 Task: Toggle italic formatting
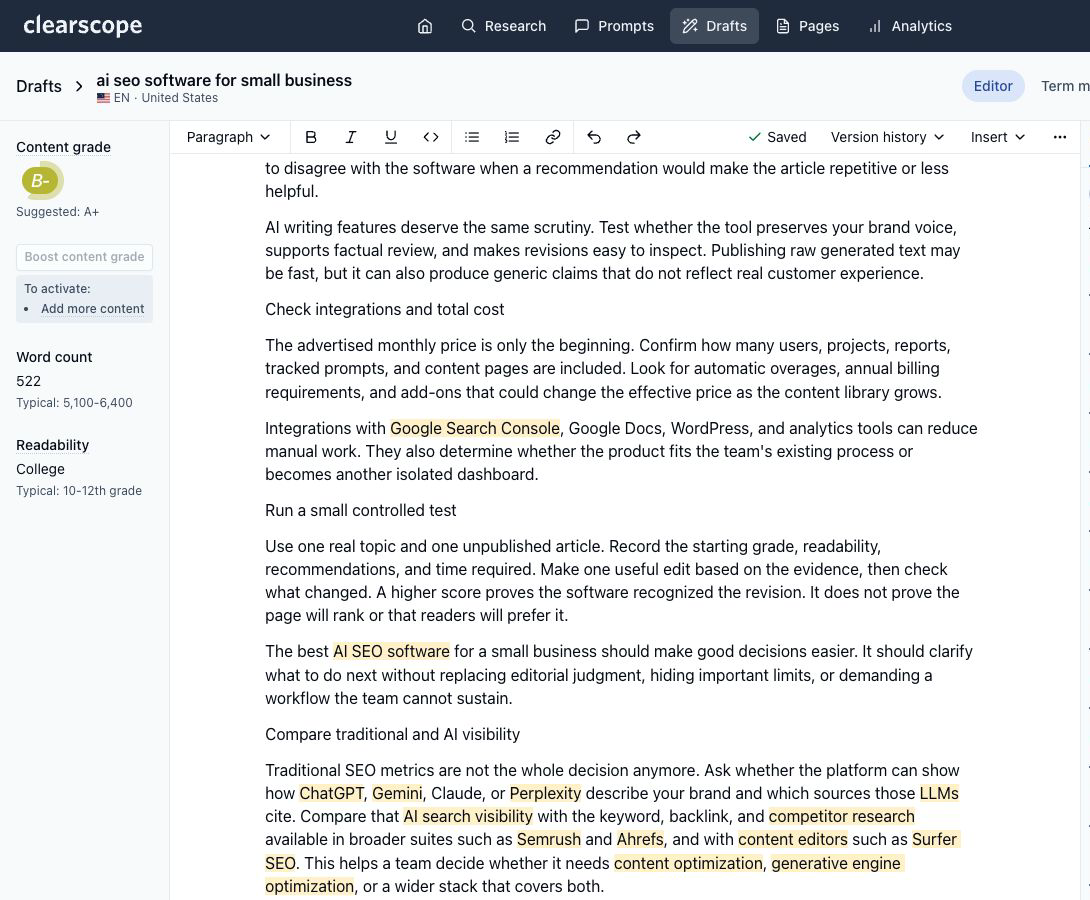point(350,137)
